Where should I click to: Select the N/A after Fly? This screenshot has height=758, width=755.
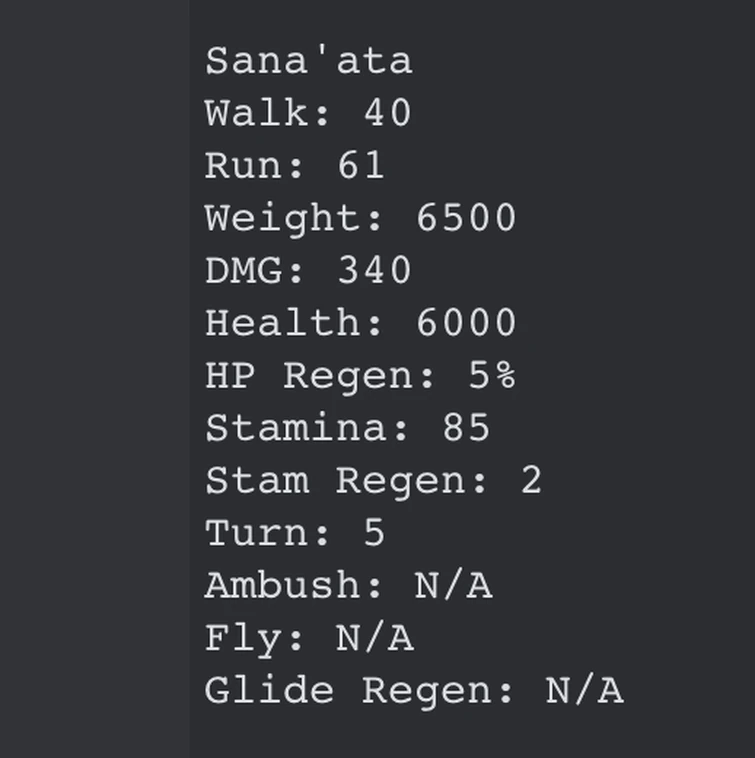374,638
